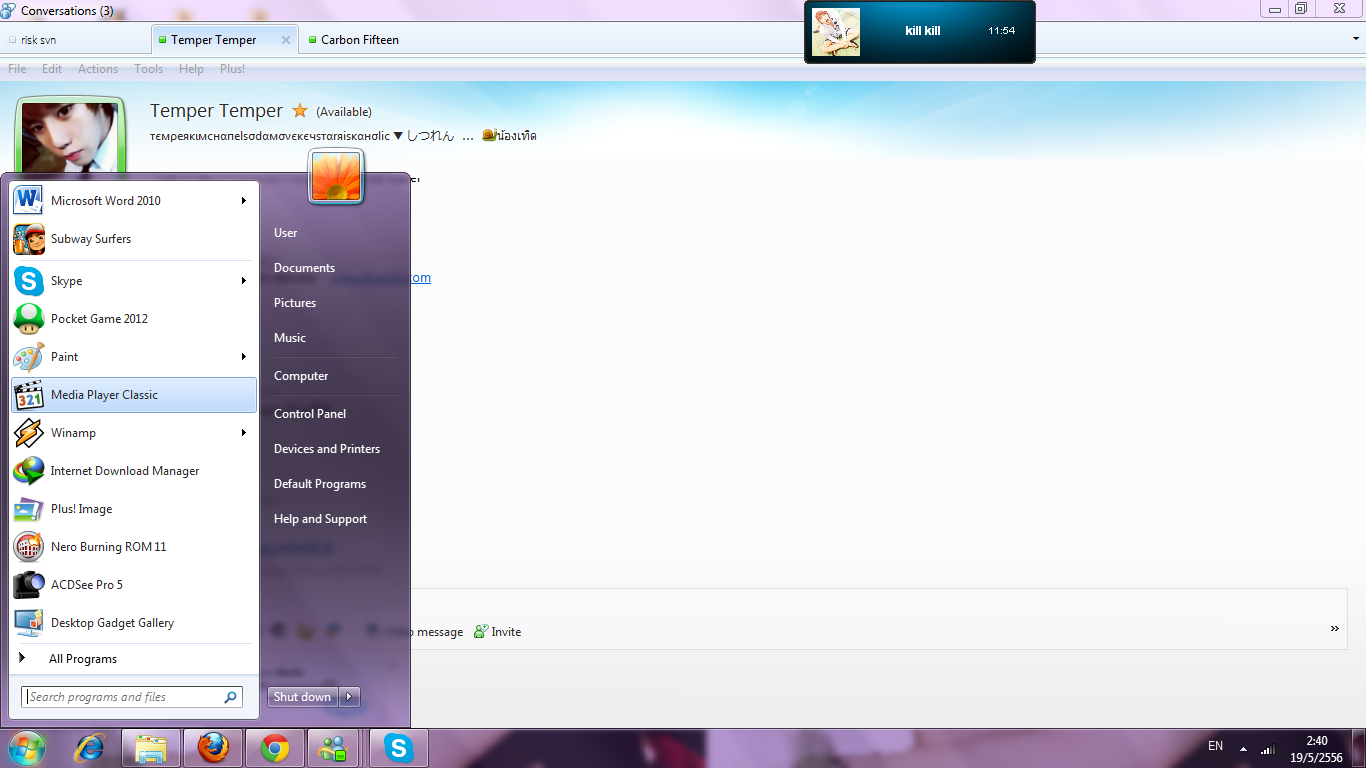
Task: Launch Subway Surfers from the Start menu
Action: [134, 239]
